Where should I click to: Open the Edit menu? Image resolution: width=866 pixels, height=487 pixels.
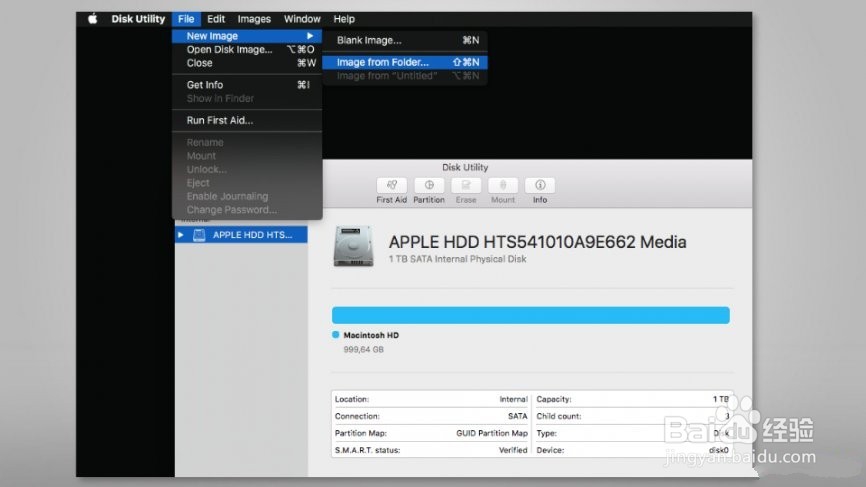pyautogui.click(x=216, y=19)
